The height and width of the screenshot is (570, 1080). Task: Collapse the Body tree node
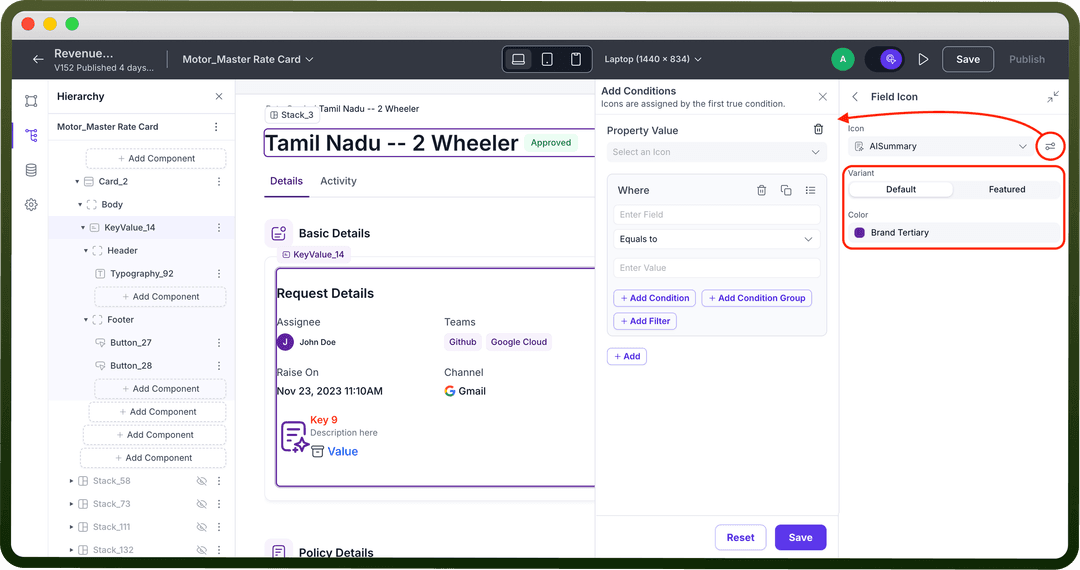(x=80, y=204)
